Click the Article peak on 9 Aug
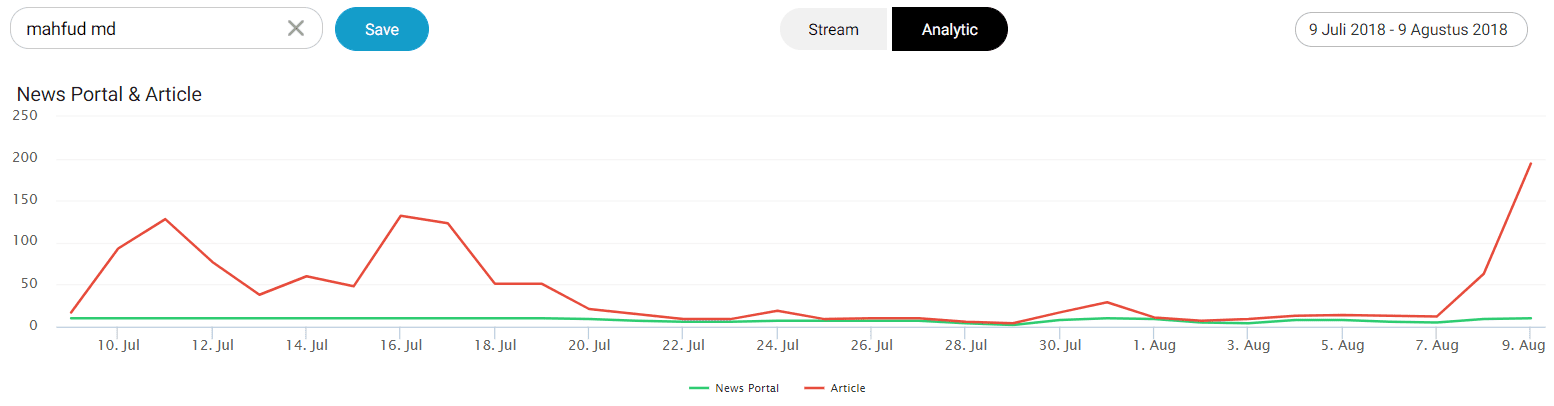 1531,163
